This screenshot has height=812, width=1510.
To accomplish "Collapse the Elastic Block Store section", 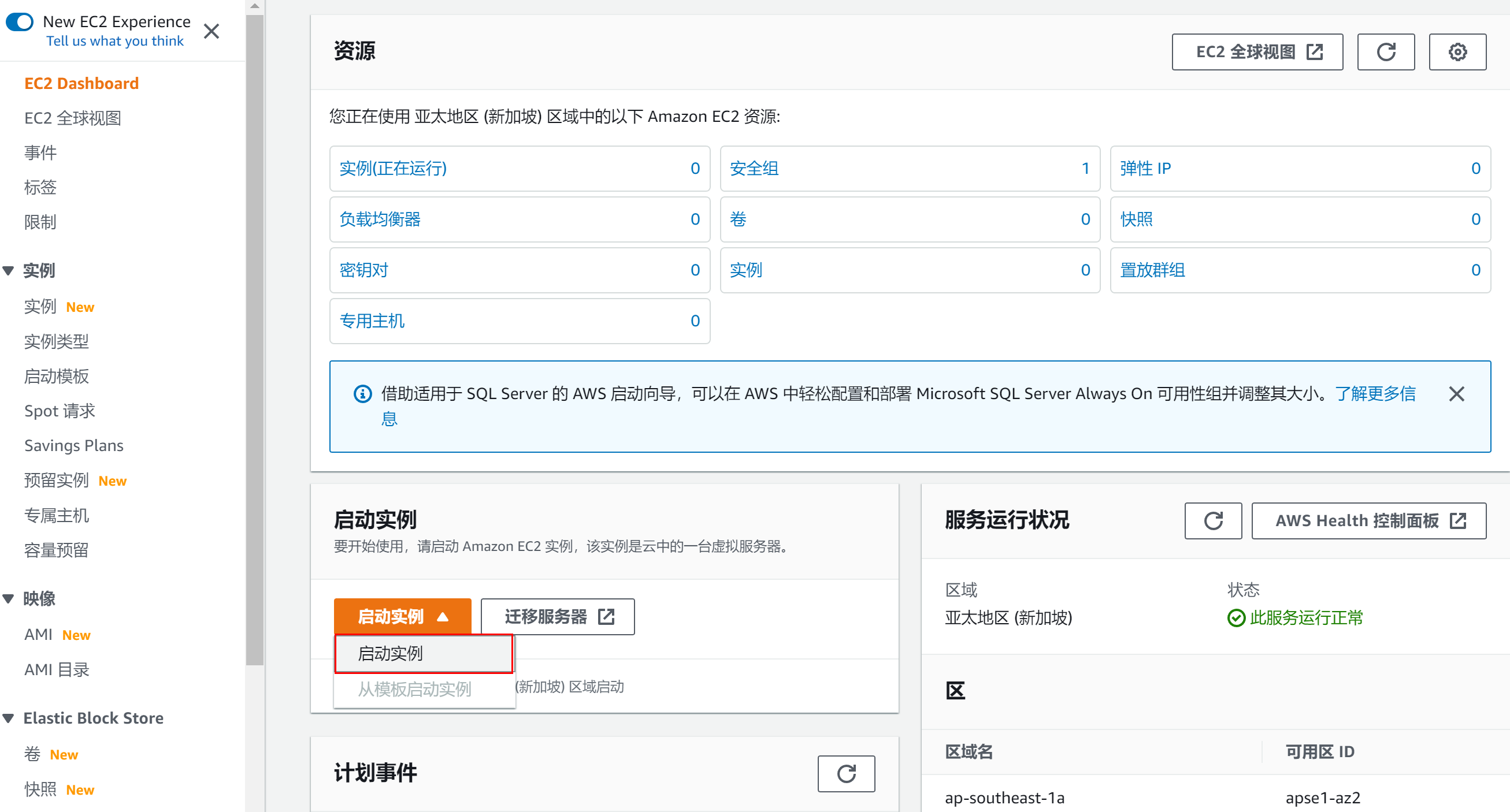I will click(8, 718).
